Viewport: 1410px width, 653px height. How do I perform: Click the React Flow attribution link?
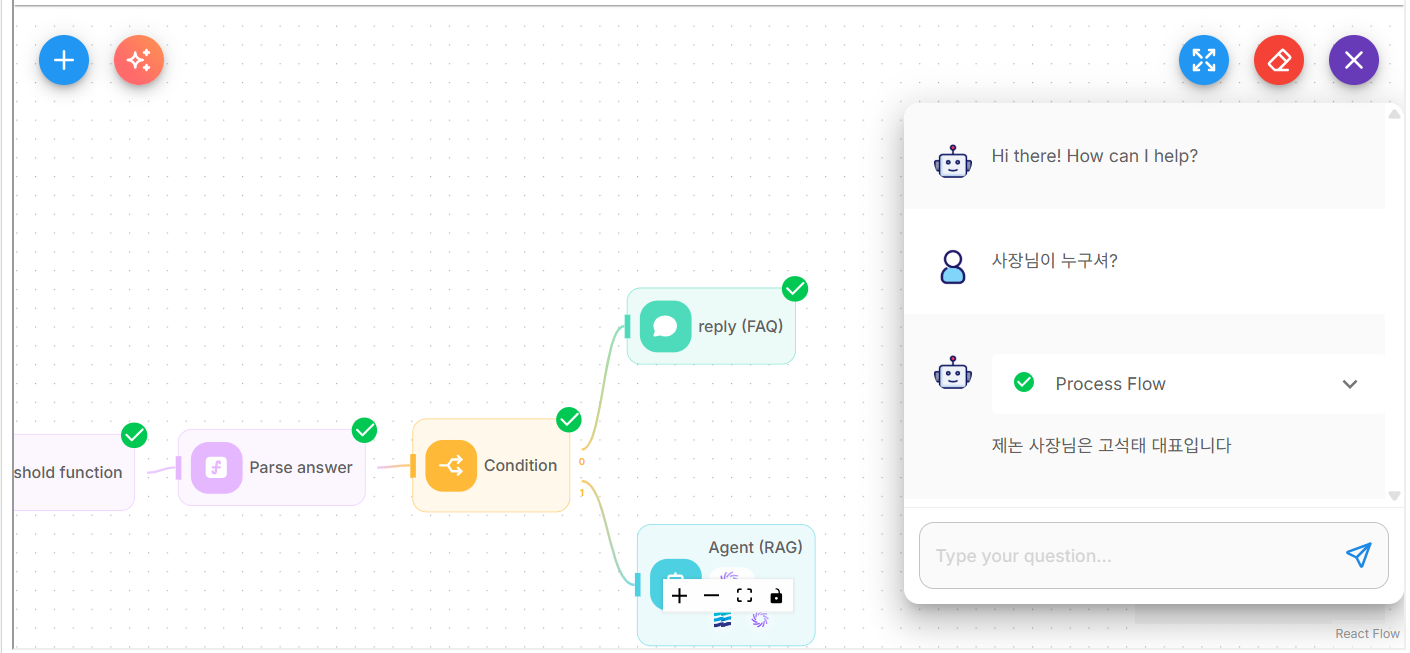(x=1367, y=634)
